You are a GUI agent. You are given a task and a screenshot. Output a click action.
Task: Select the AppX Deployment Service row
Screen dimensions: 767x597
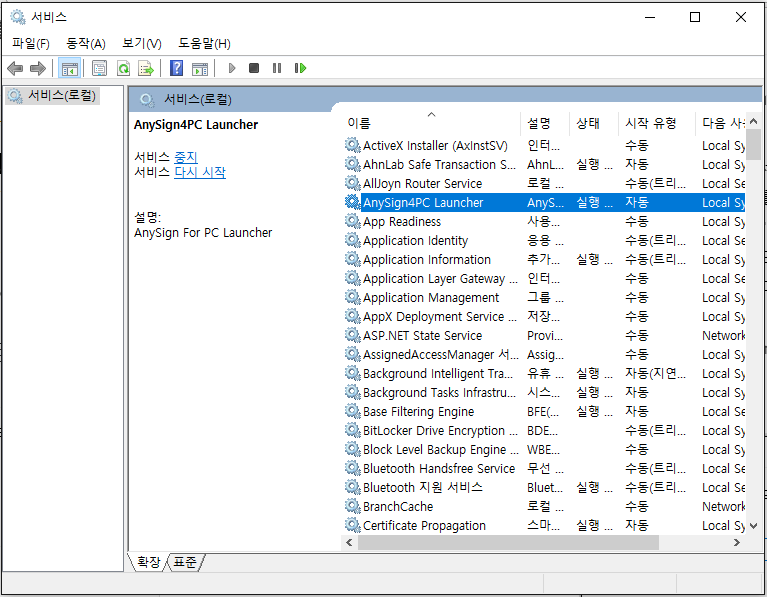tap(544, 317)
